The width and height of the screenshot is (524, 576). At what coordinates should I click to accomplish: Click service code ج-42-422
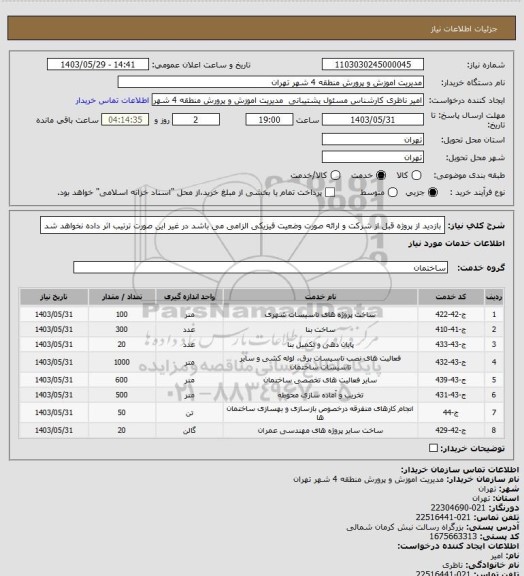451,314
